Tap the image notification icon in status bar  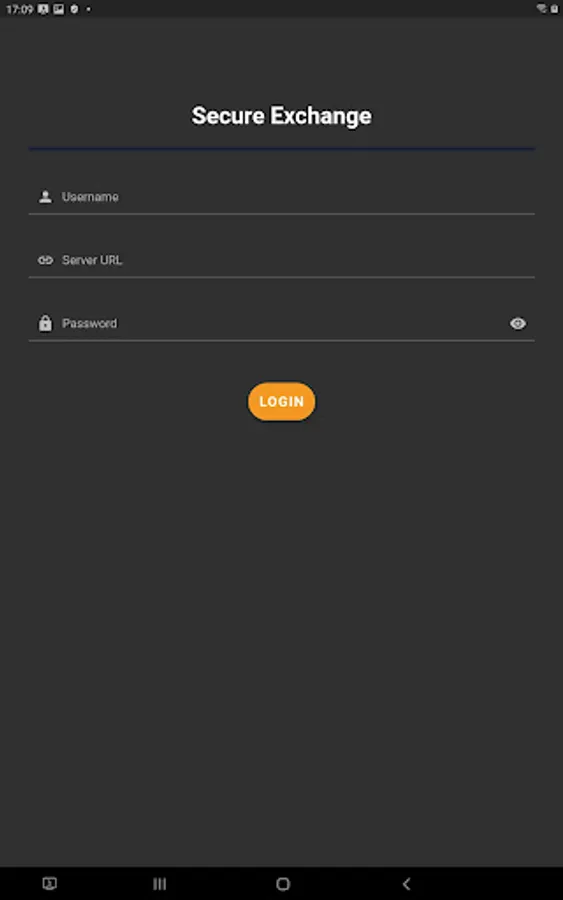[x=59, y=9]
